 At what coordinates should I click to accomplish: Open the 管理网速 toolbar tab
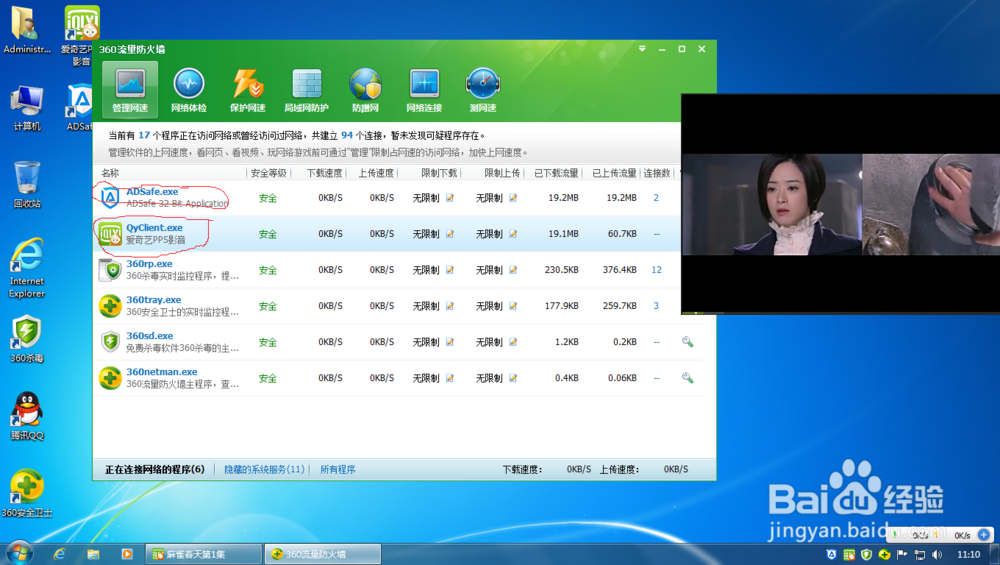pyautogui.click(x=130, y=89)
